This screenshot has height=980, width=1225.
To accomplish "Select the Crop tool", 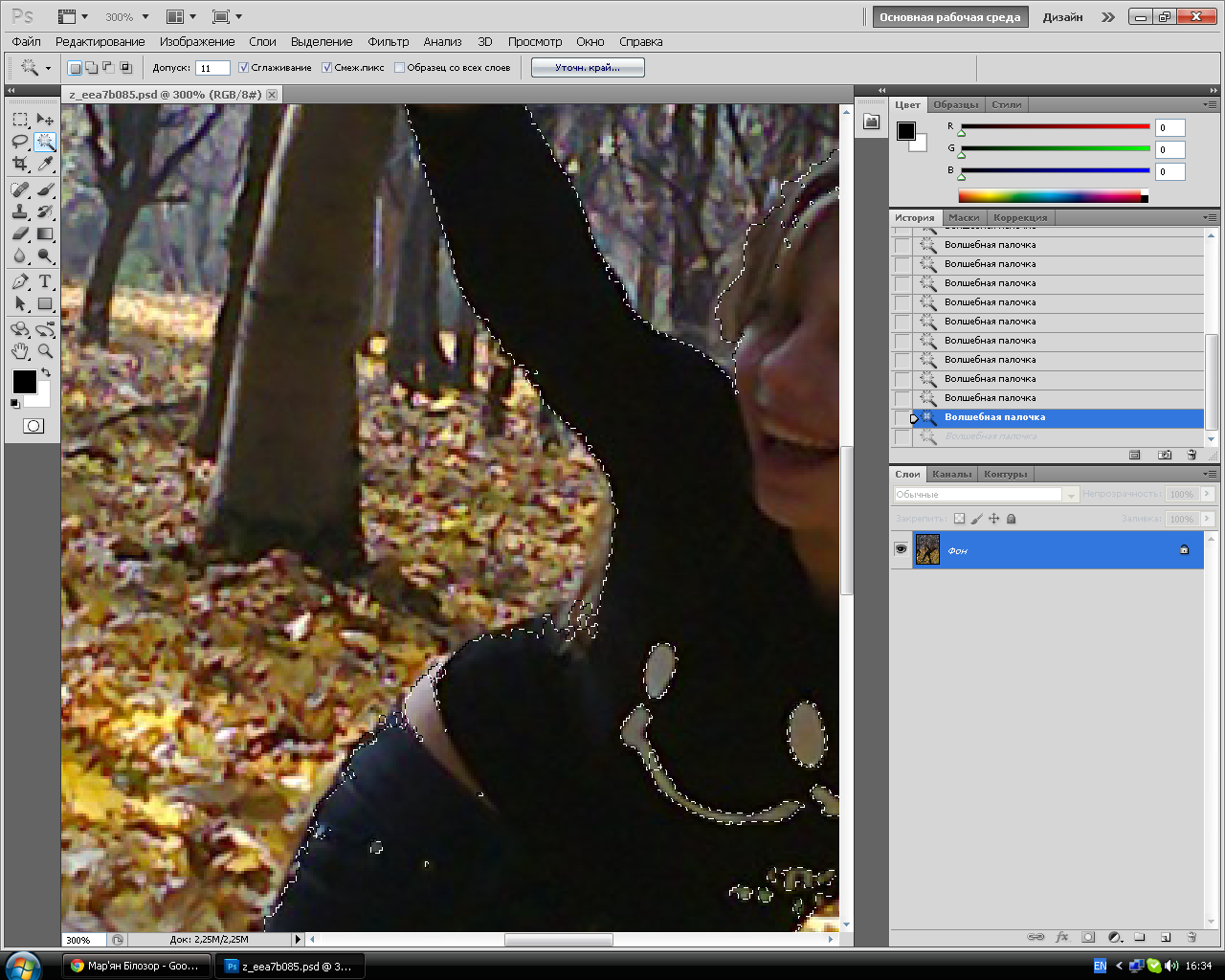I will (20, 164).
